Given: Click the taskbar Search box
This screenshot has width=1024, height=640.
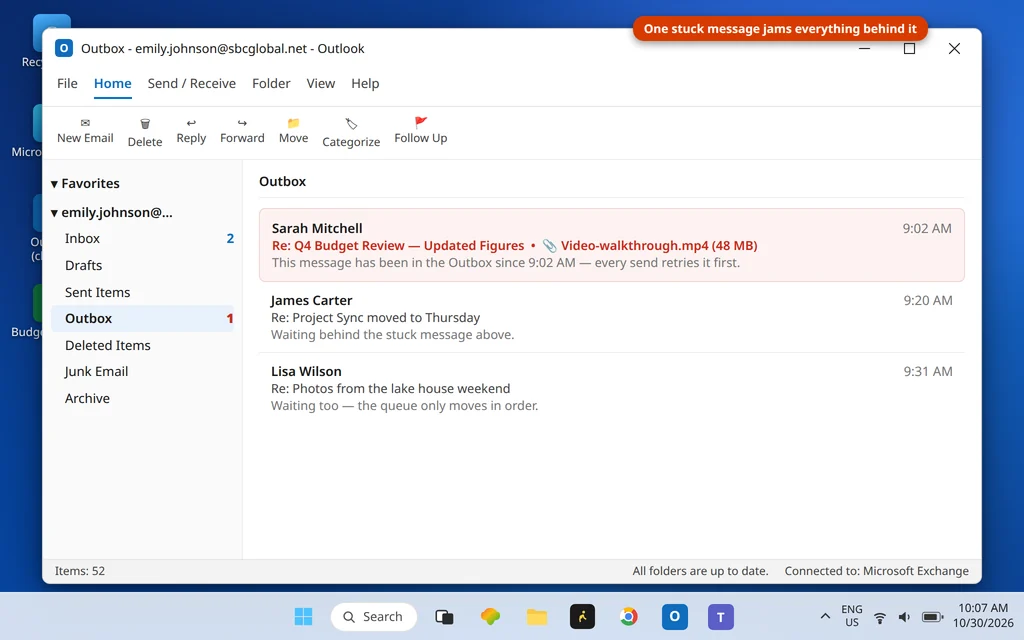Looking at the screenshot, I should [374, 616].
